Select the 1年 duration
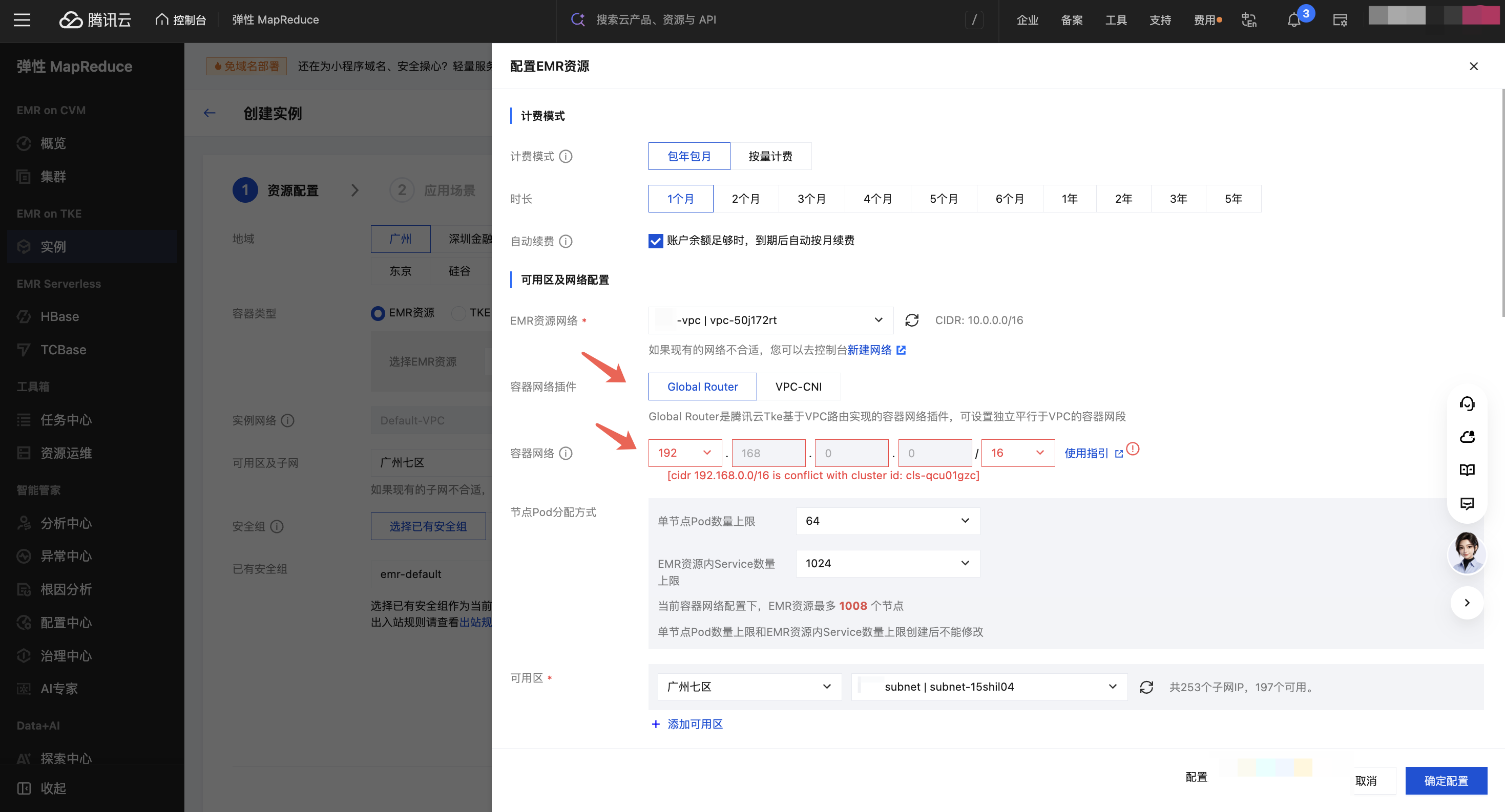 tap(1070, 199)
